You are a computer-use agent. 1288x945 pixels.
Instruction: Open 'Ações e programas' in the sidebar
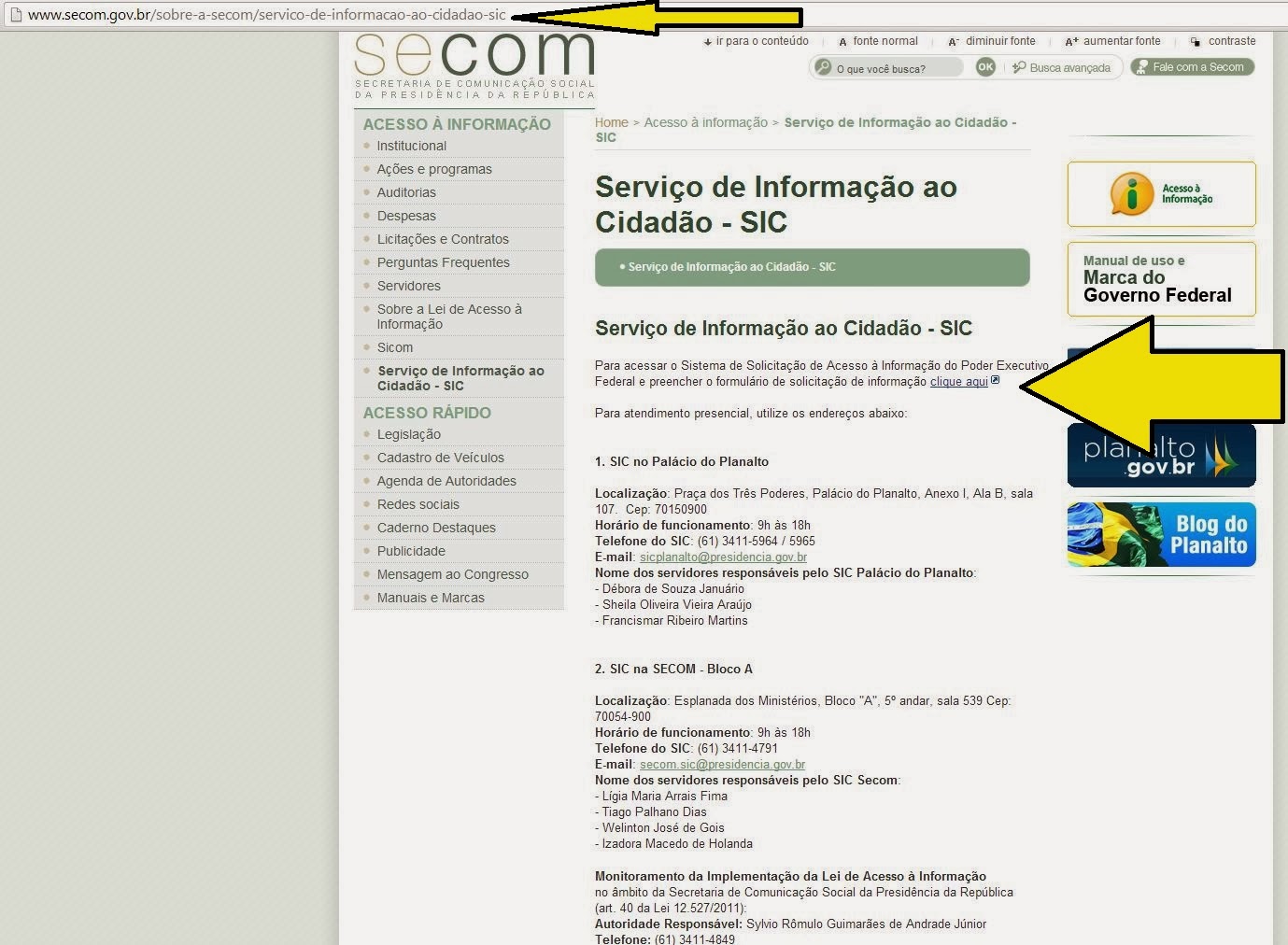pyautogui.click(x=434, y=169)
